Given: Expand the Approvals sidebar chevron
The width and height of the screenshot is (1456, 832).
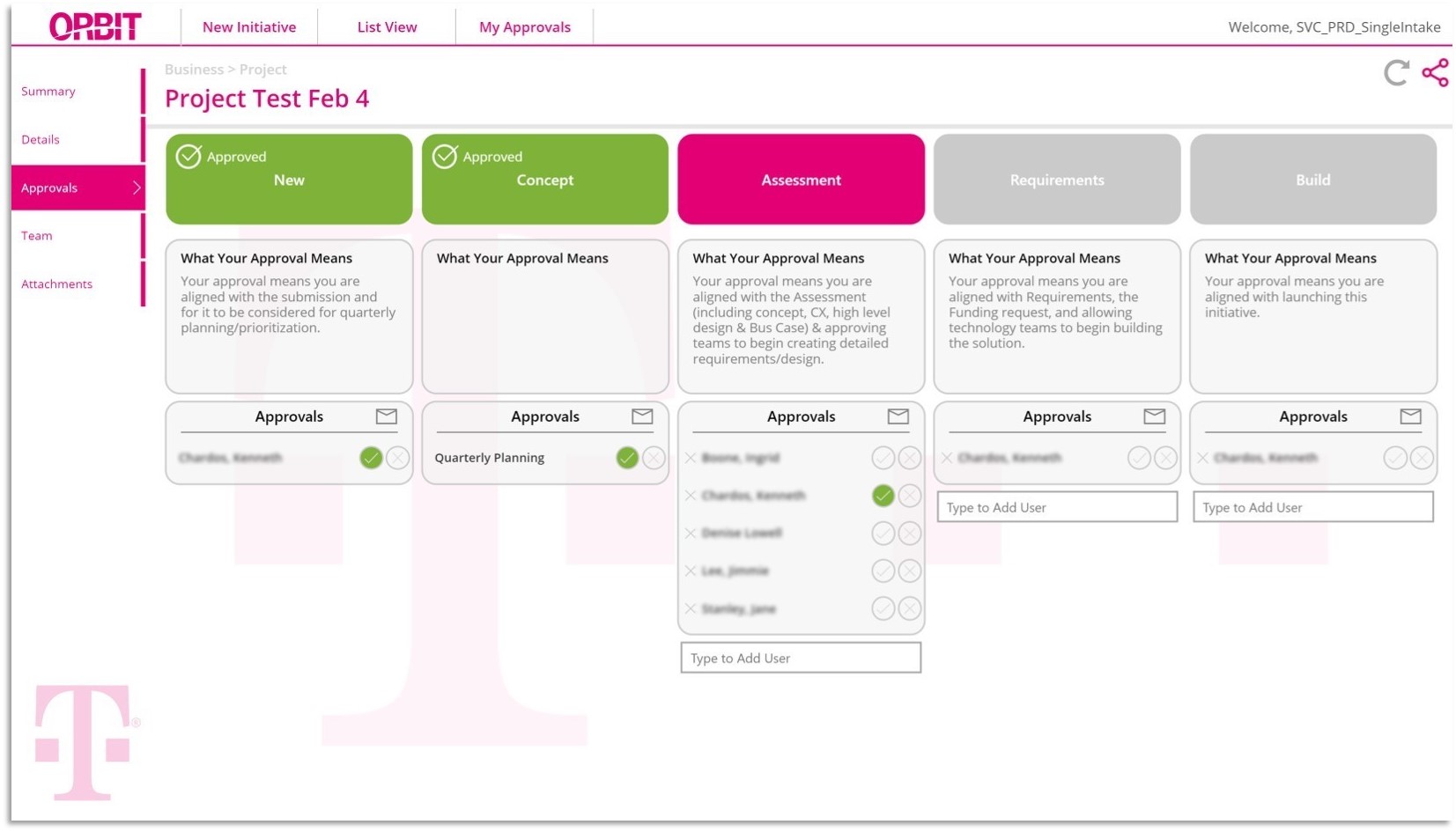Looking at the screenshot, I should [x=137, y=188].
